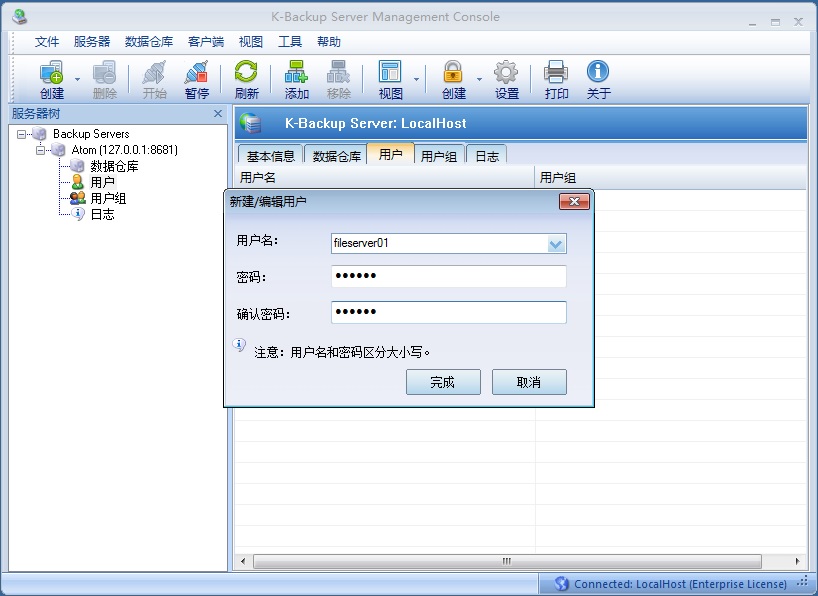Click the 开始 toolbar icon

(154, 79)
